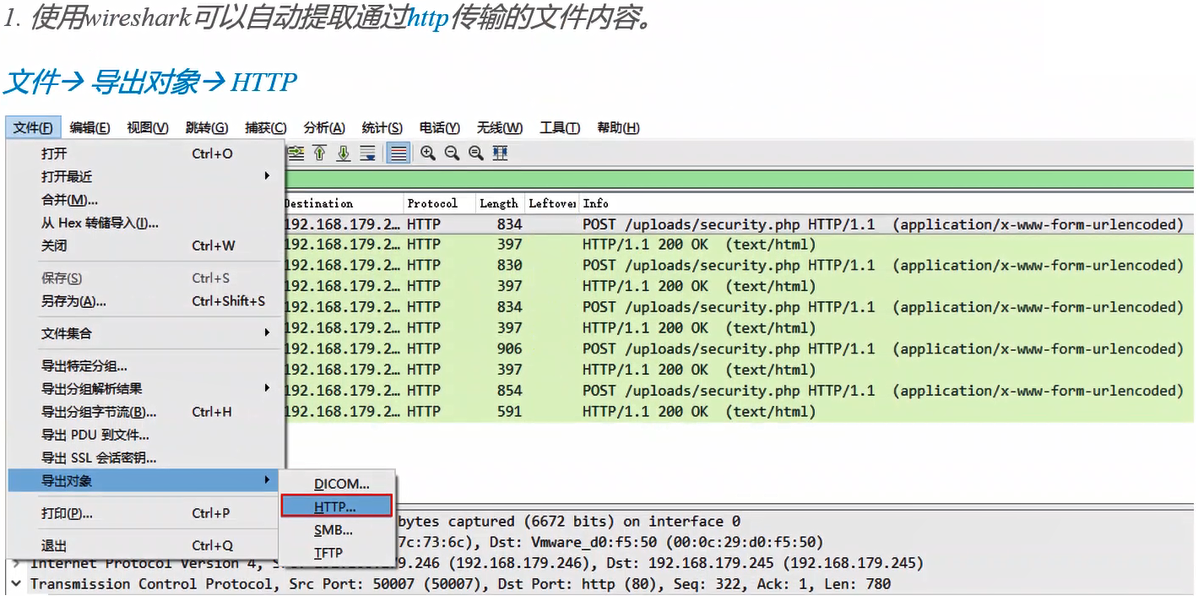The height and width of the screenshot is (596, 1196).
Task: Open the 帮助(H) menu
Action: [x=618, y=128]
